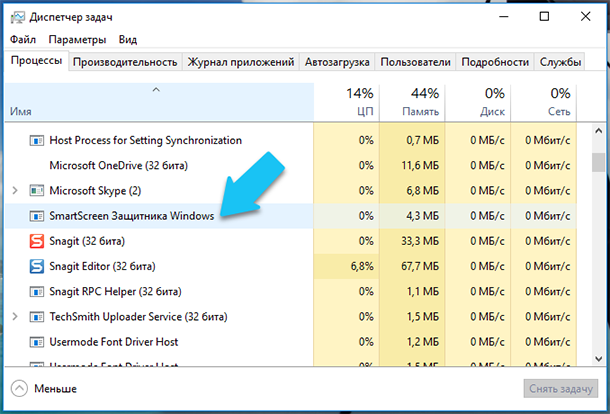Sort by the Имя column header

coord(159,102)
